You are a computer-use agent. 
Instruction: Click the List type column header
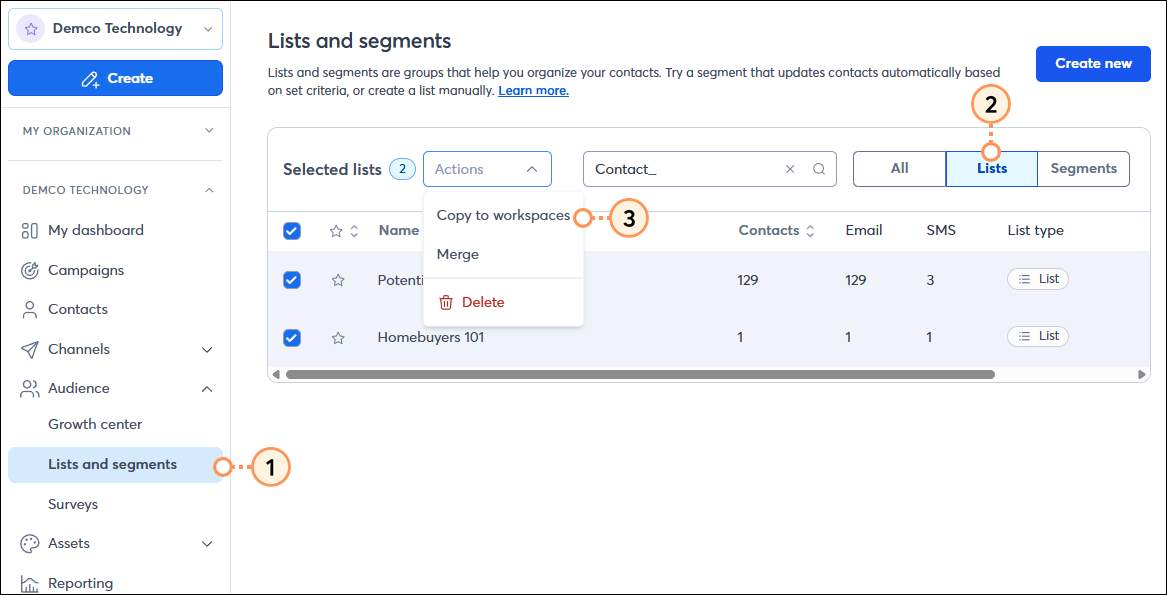tap(1035, 231)
